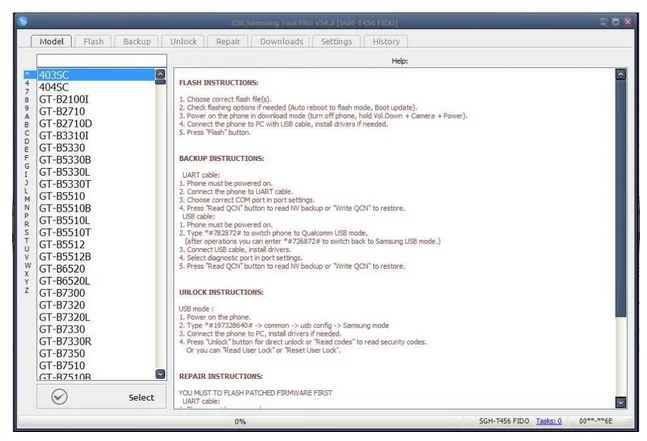Image resolution: width=647 pixels, height=441 pixels.
Task: Select model GT-B7320
Action: point(97,305)
